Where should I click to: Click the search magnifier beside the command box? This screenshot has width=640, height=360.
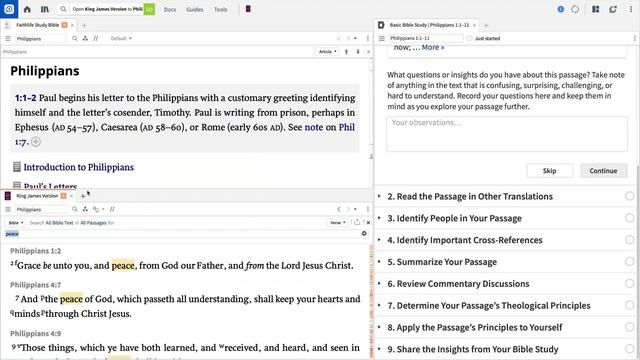pyautogui.click(x=63, y=9)
